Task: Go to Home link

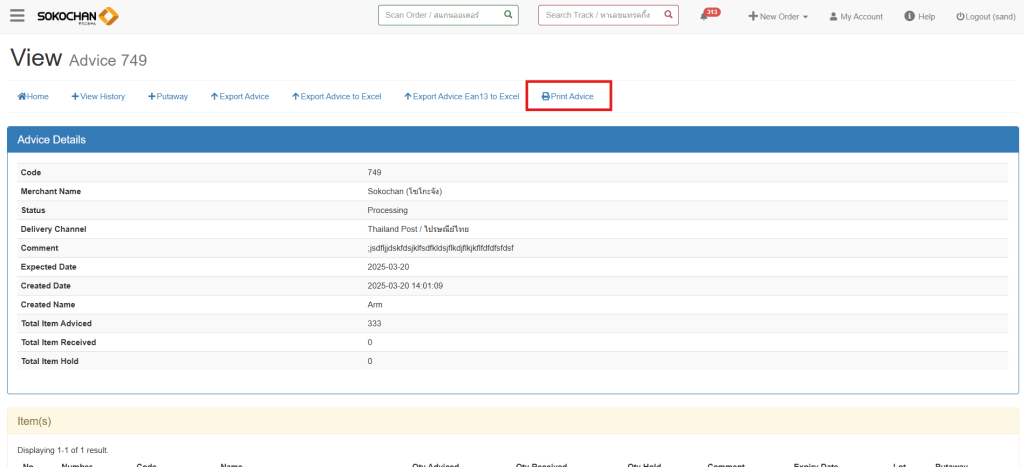Action: (33, 97)
